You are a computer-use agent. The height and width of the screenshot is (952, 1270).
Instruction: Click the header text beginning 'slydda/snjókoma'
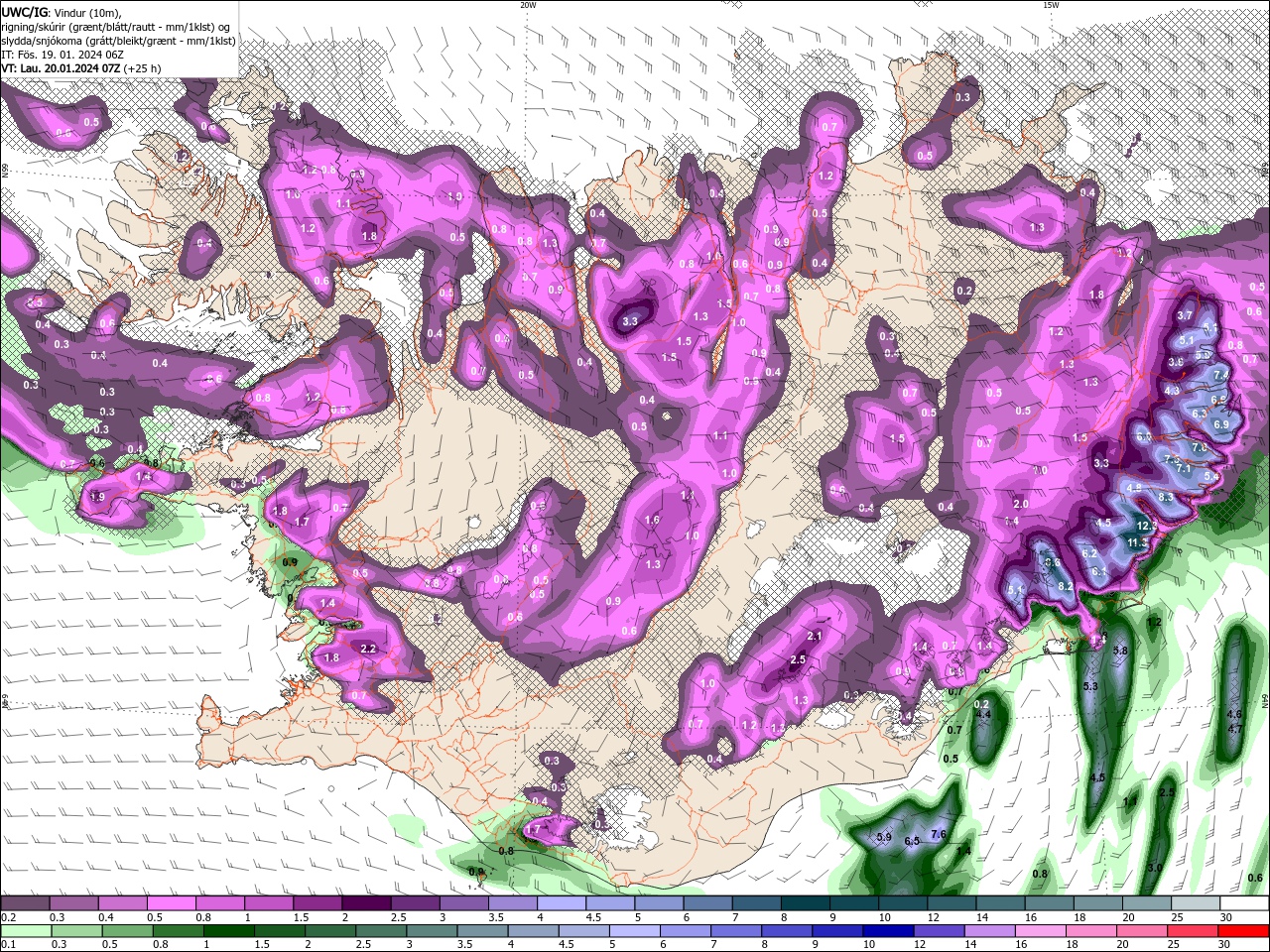[x=119, y=41]
